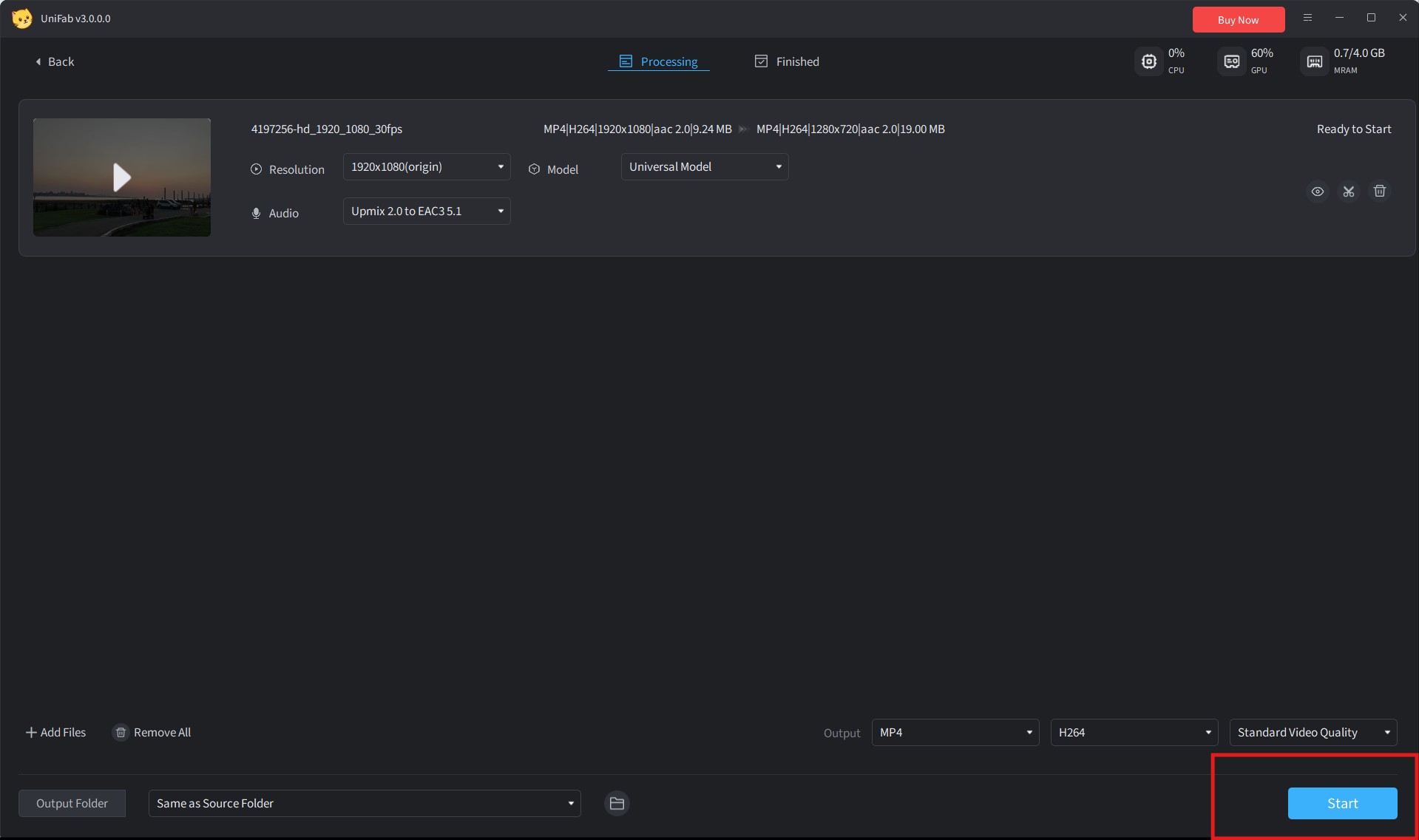Click the Buy Now button
1419x840 pixels.
click(x=1239, y=20)
